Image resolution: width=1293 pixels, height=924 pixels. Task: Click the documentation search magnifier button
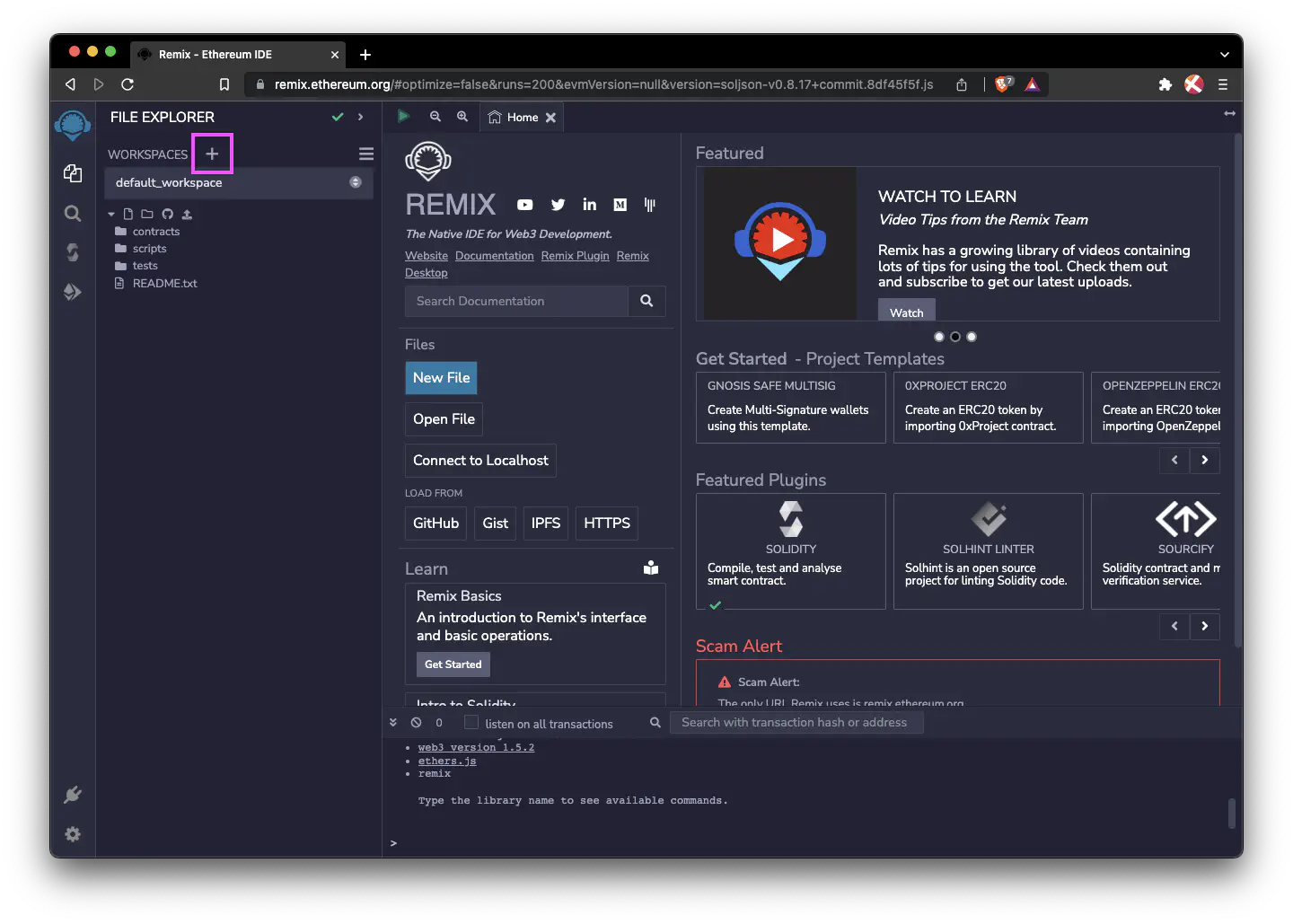pyautogui.click(x=646, y=301)
